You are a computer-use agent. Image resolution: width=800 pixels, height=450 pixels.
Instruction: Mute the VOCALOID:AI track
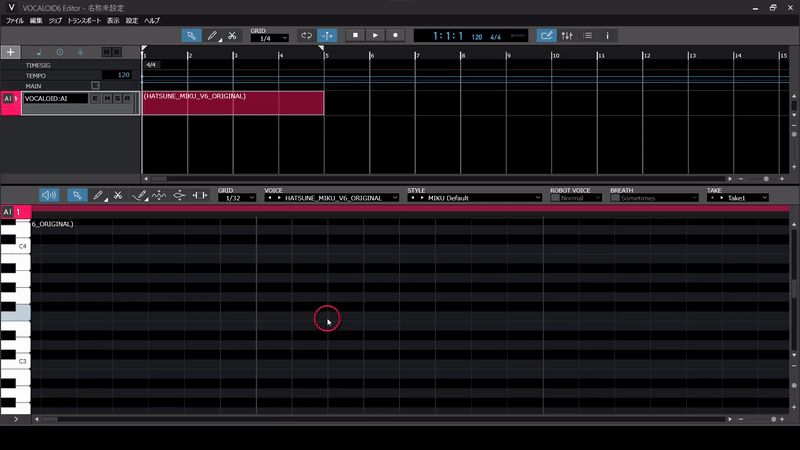point(107,98)
